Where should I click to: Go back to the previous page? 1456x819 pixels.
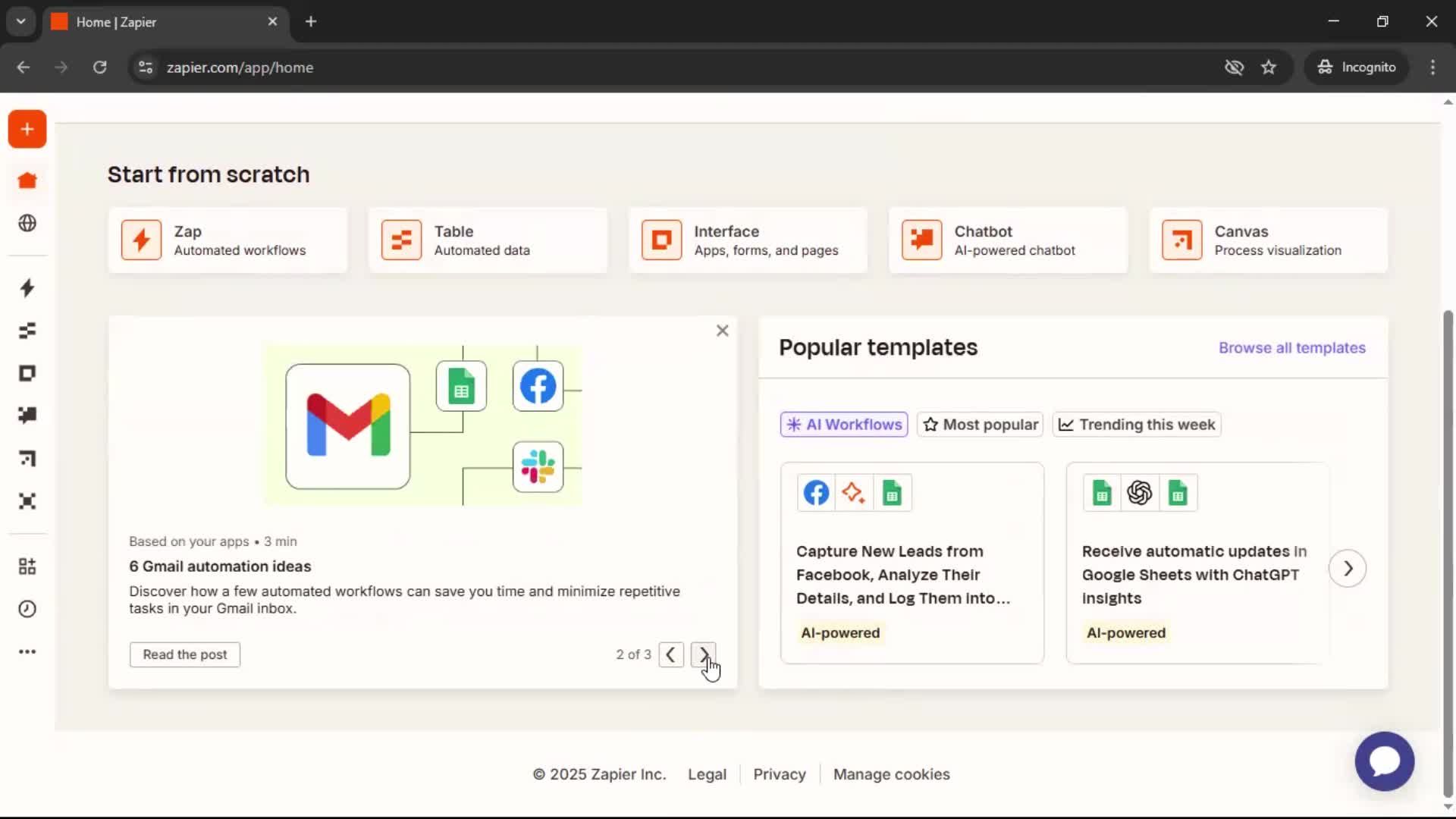(24, 67)
